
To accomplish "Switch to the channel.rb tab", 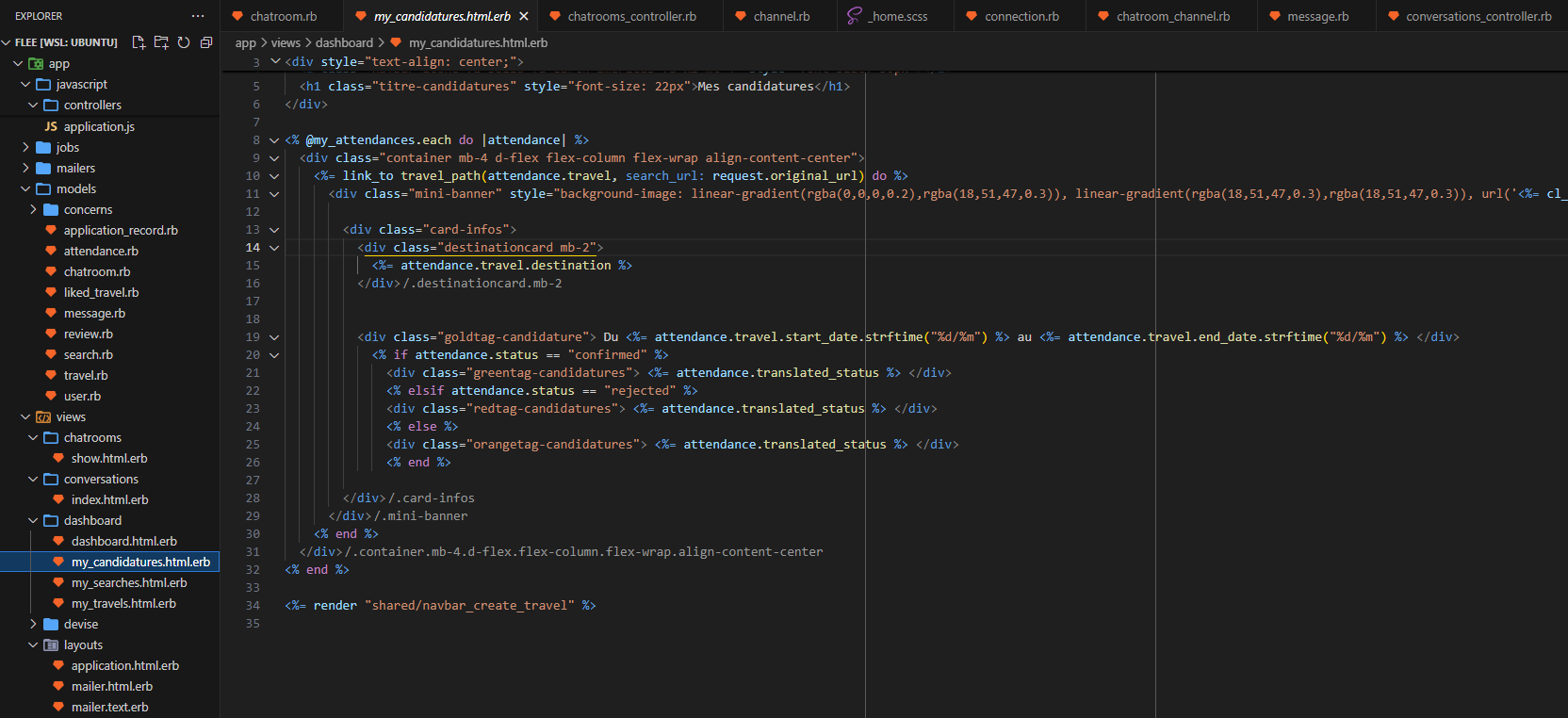I will click(x=781, y=16).
